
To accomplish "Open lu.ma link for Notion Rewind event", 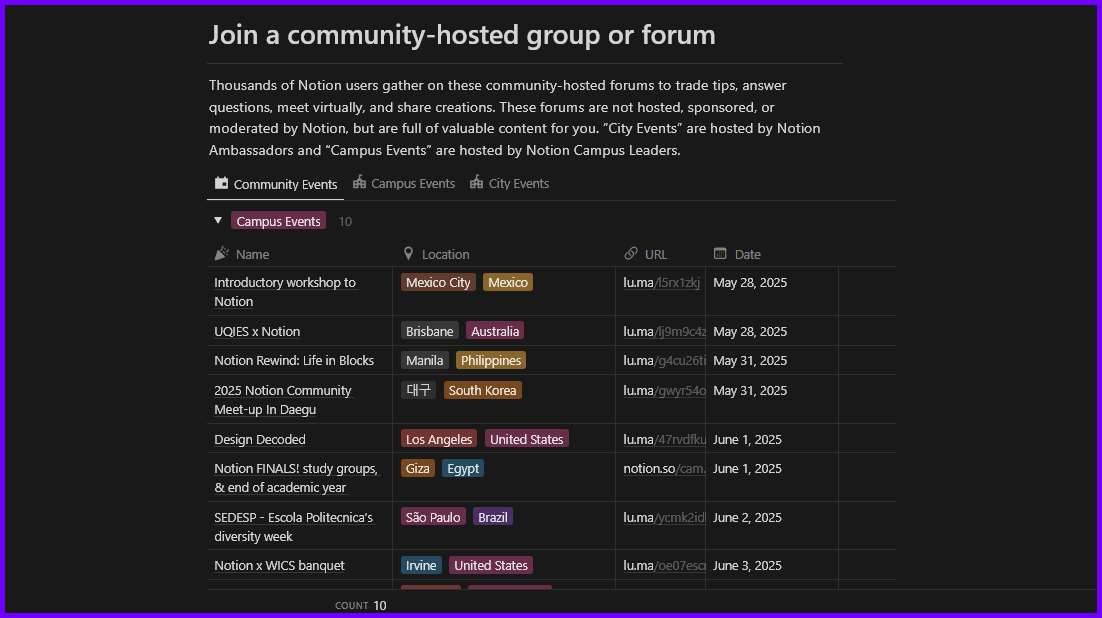I will (x=663, y=361).
